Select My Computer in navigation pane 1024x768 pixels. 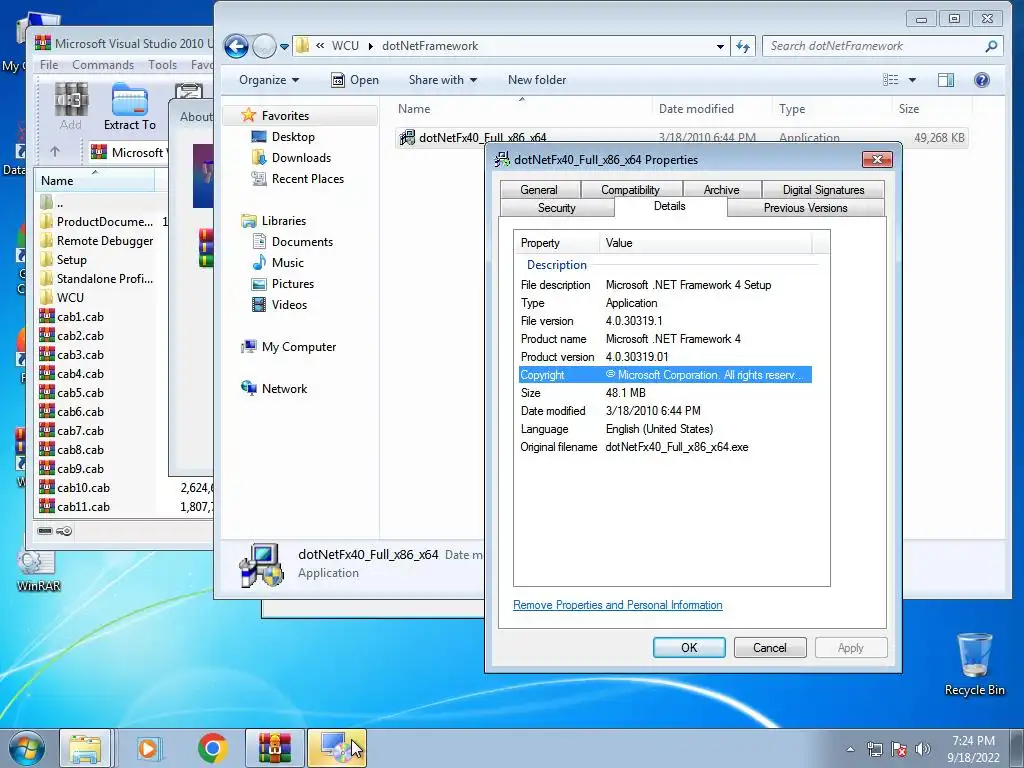tap(298, 347)
